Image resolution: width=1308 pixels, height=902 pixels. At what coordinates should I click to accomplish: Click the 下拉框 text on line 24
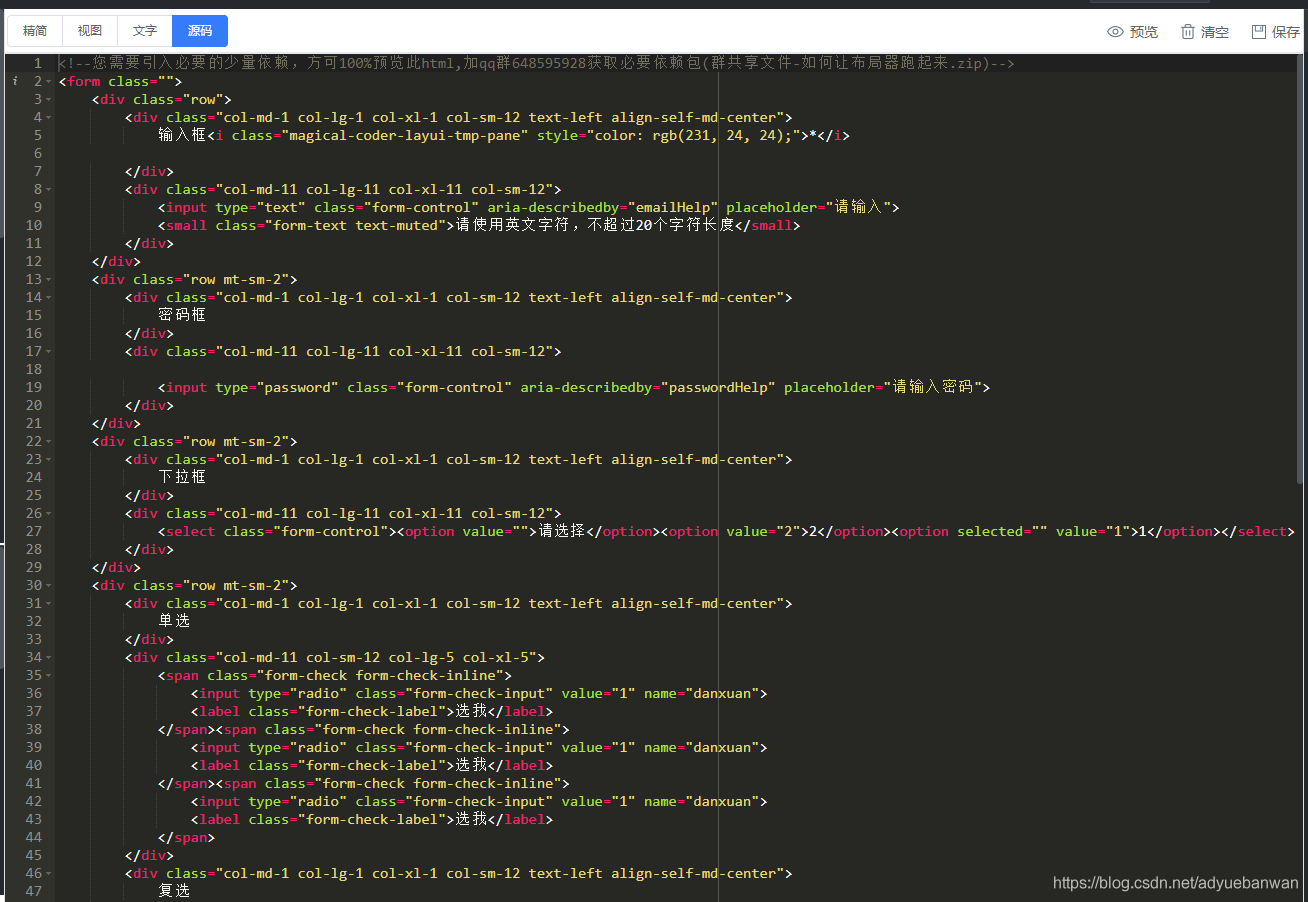point(182,477)
